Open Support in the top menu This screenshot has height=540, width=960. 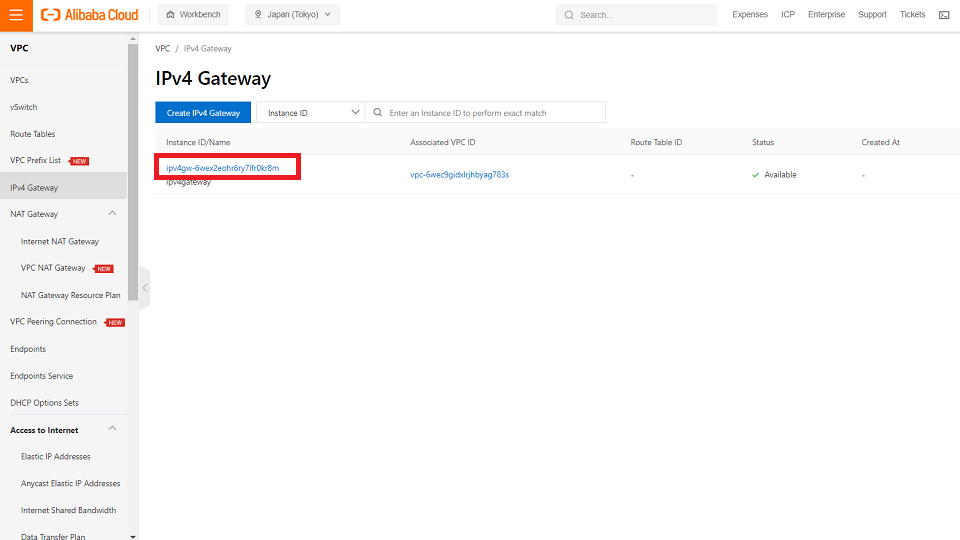[x=872, y=15]
